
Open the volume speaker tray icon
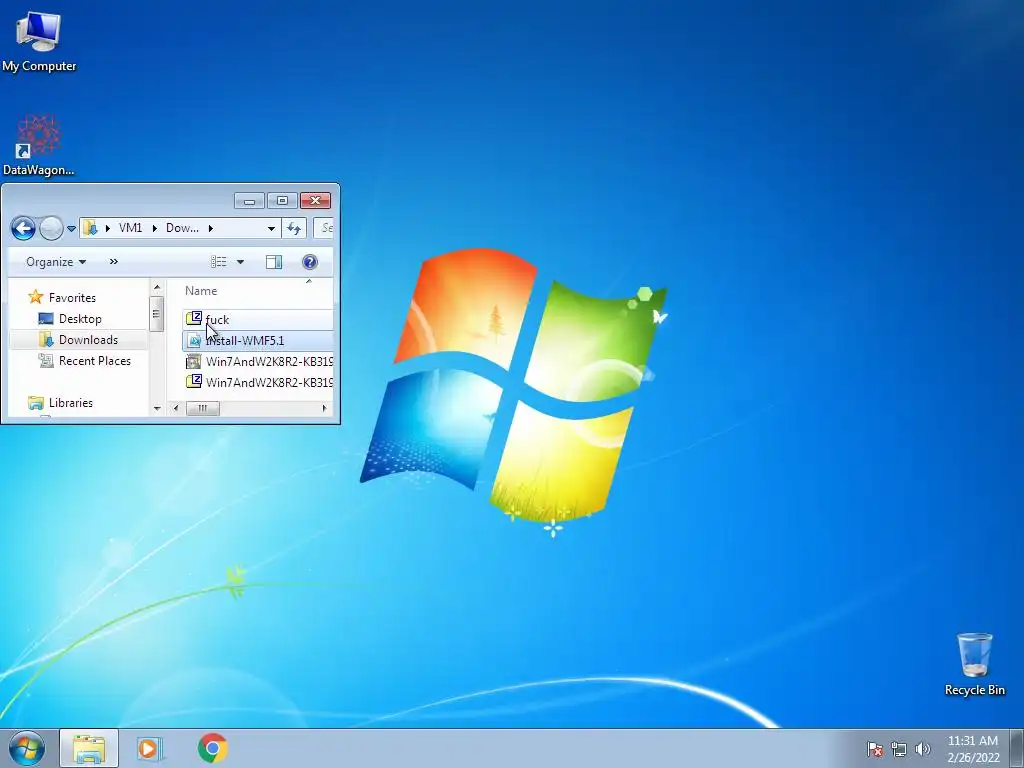pyautogui.click(x=922, y=749)
